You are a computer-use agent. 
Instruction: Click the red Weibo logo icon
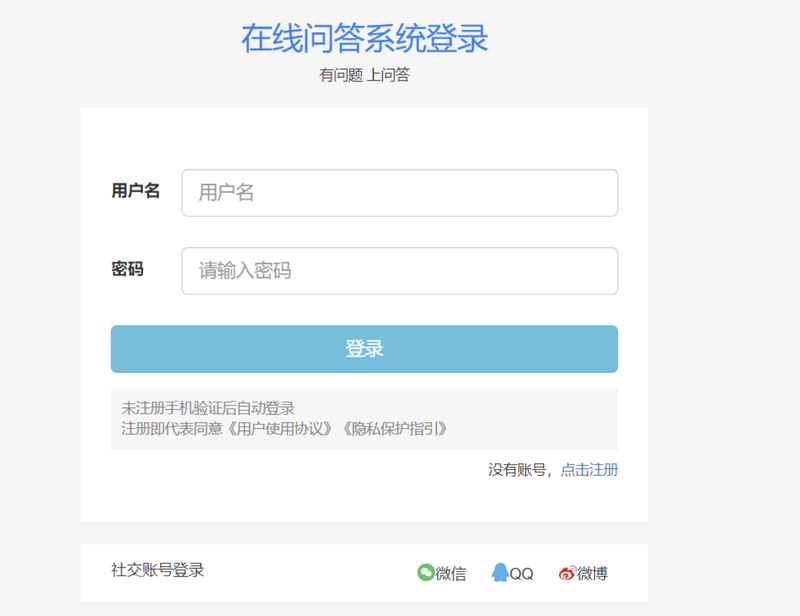click(x=567, y=573)
